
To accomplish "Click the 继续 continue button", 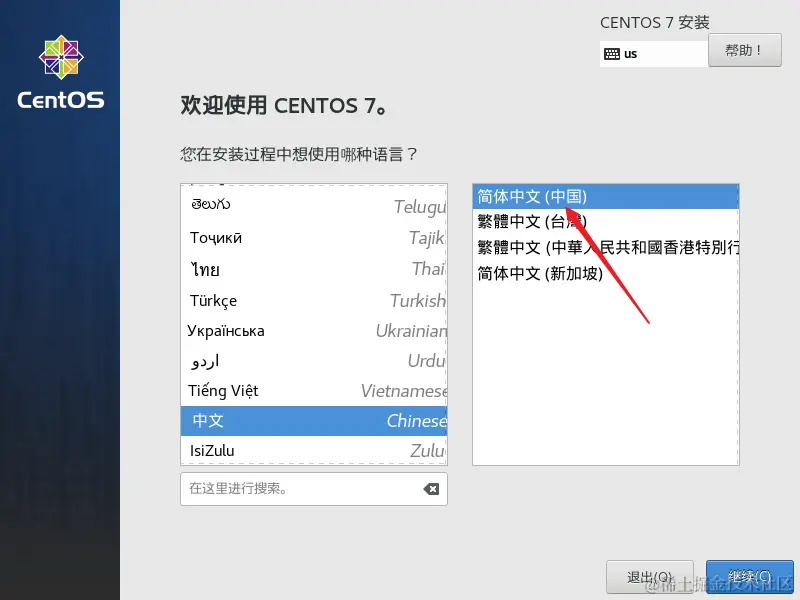I will pos(749,577).
